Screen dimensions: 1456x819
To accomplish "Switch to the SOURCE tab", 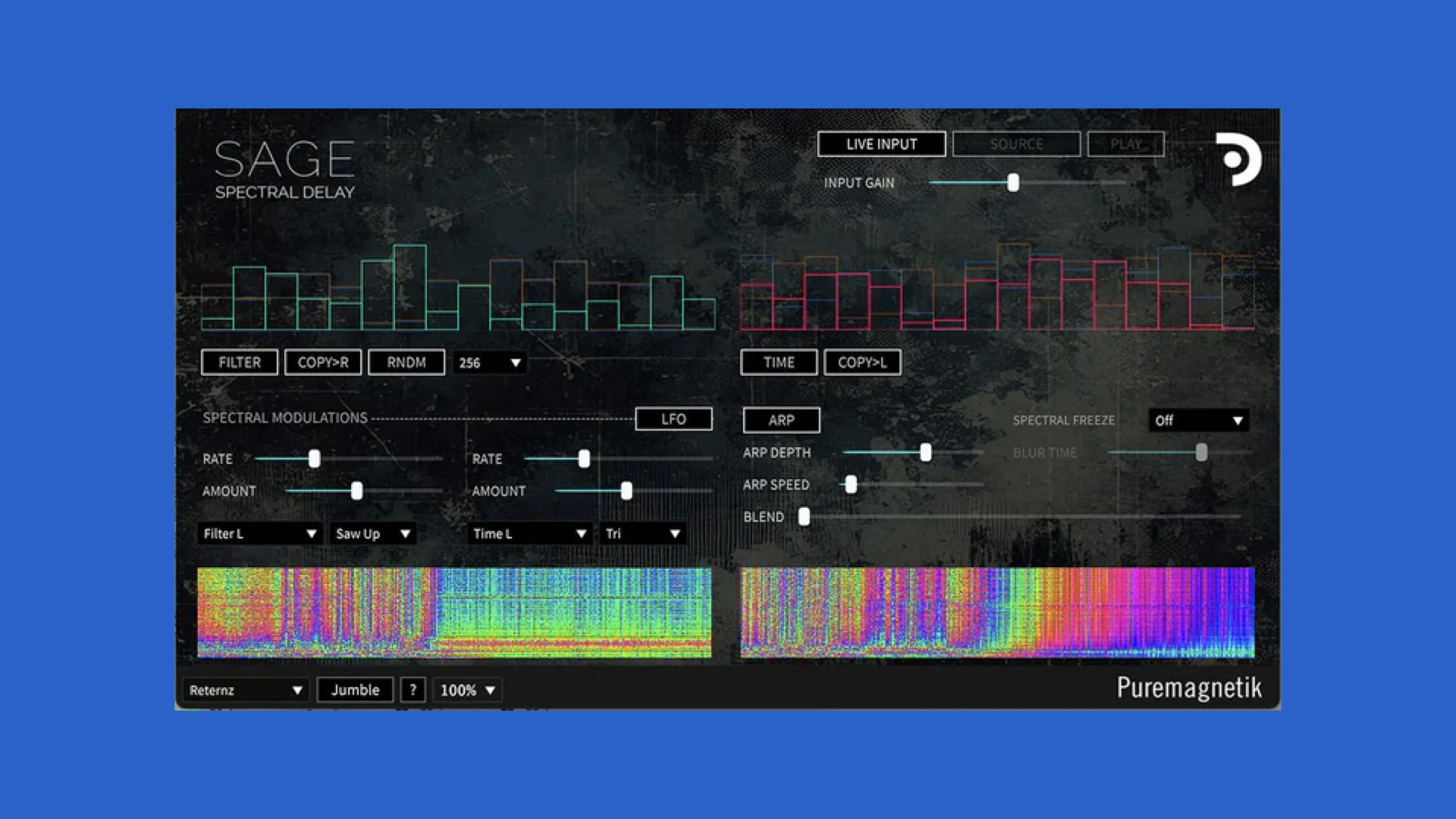I will (x=1016, y=144).
